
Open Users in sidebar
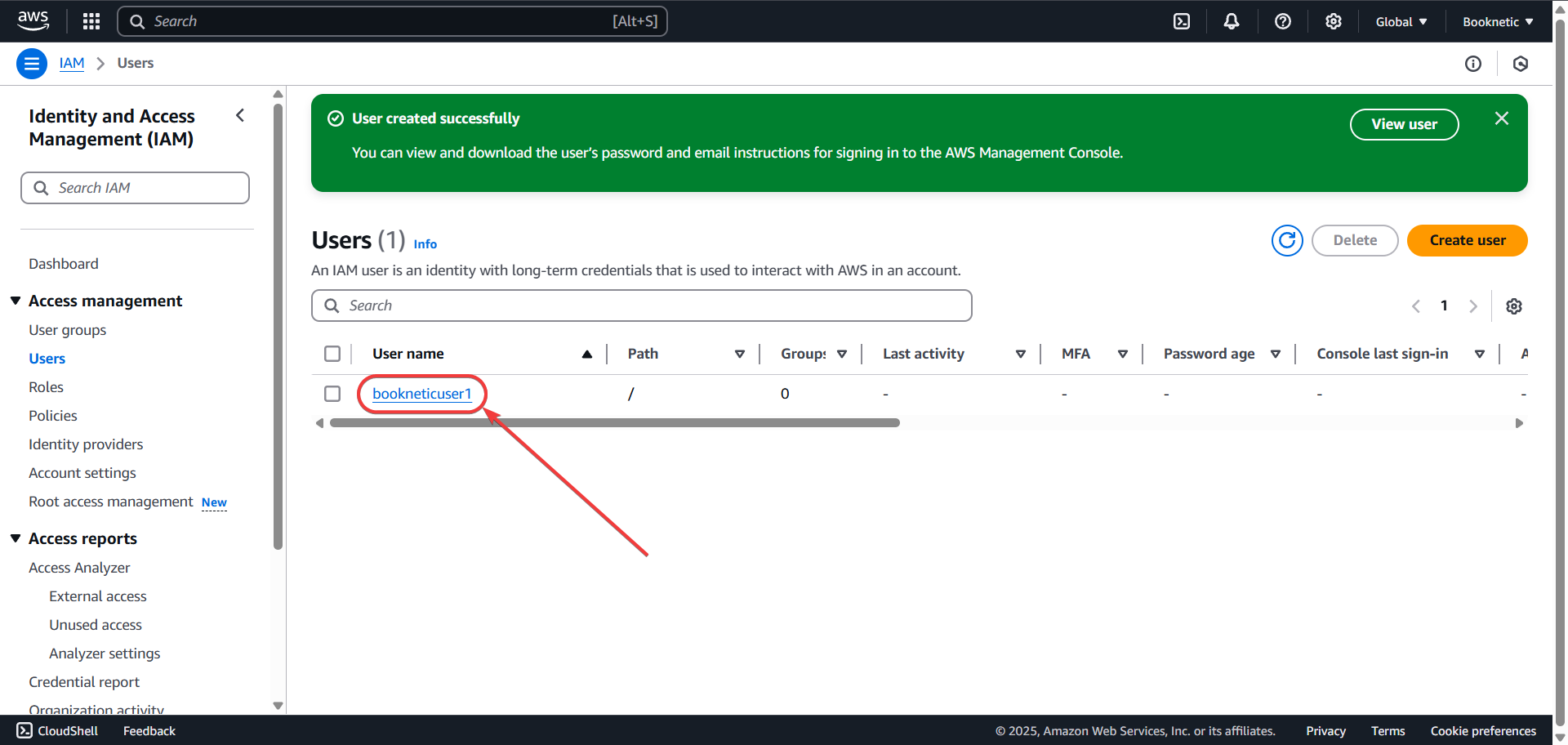tap(47, 359)
